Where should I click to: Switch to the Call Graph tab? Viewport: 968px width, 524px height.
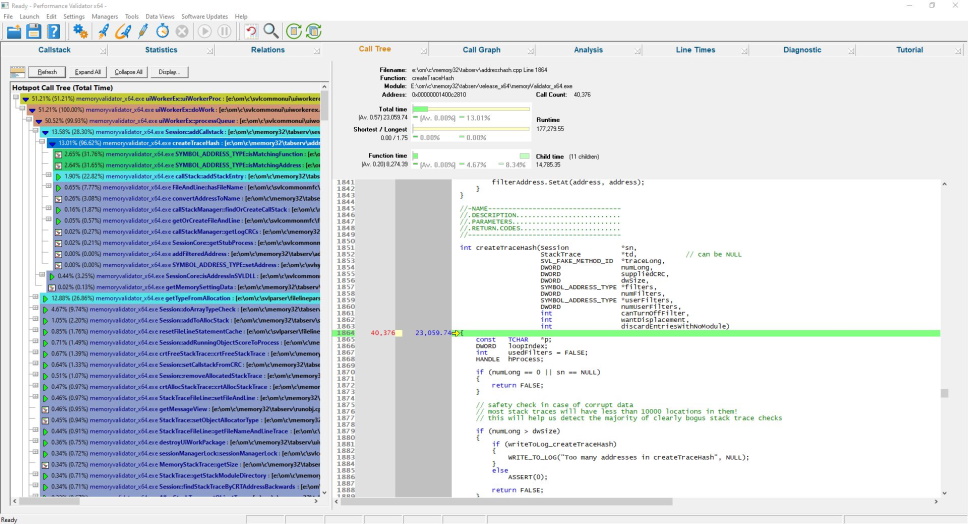point(482,50)
